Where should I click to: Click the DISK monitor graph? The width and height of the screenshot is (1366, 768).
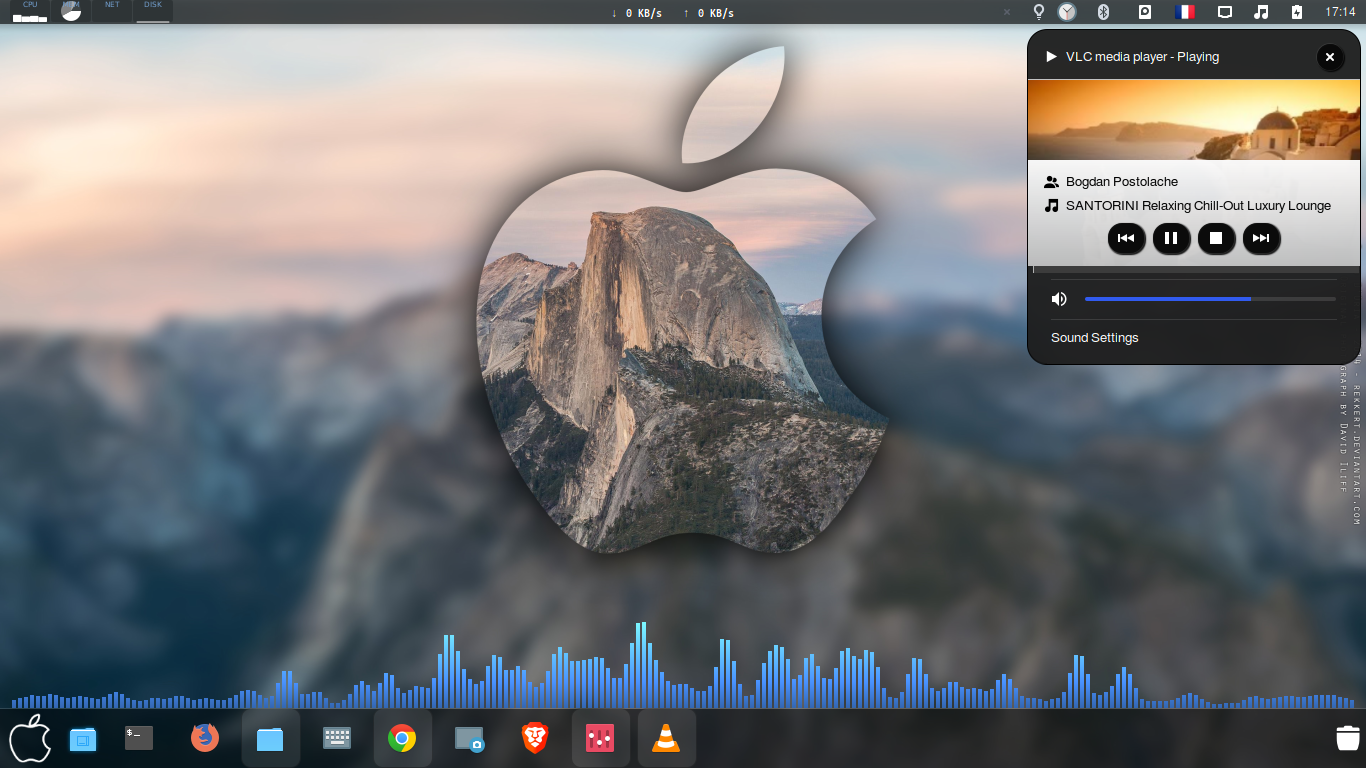pos(152,12)
